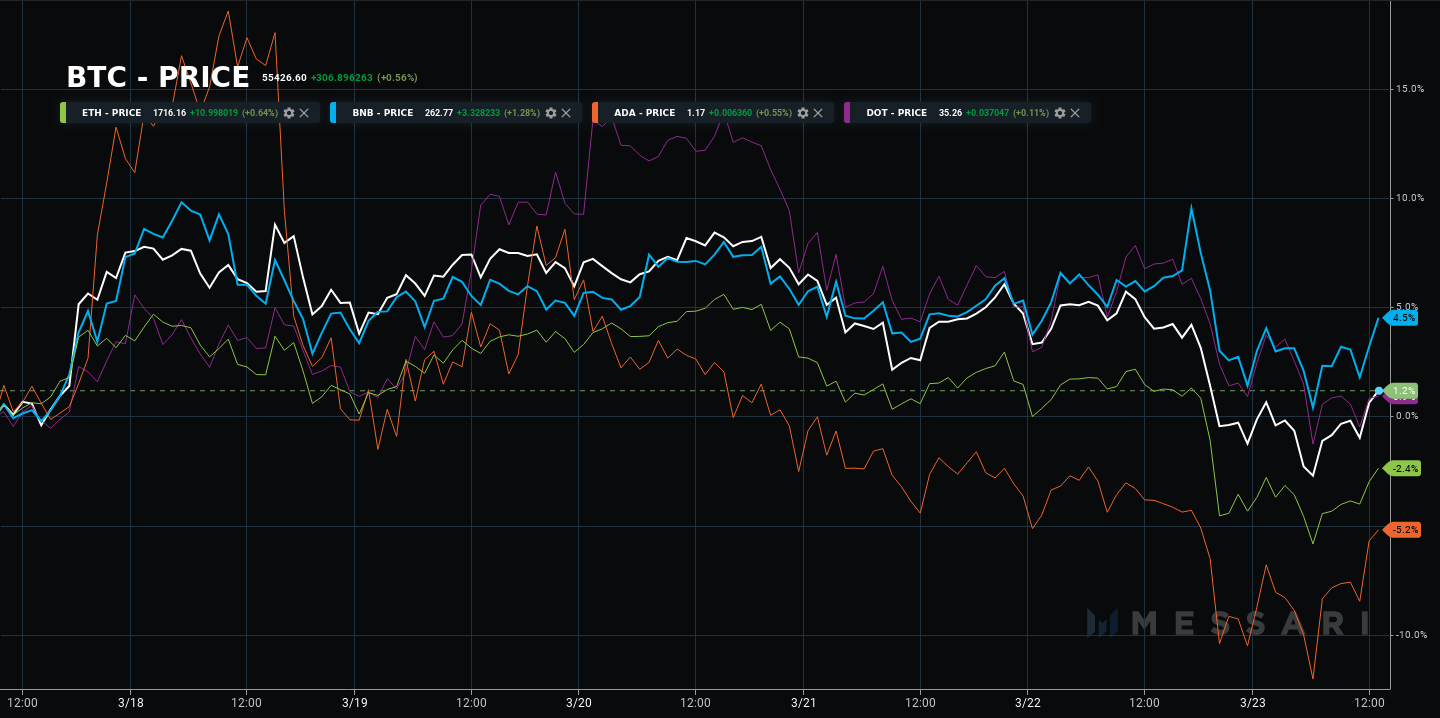This screenshot has height=718, width=1440.
Task: Click the 3/19 date axis label
Action: (x=355, y=703)
